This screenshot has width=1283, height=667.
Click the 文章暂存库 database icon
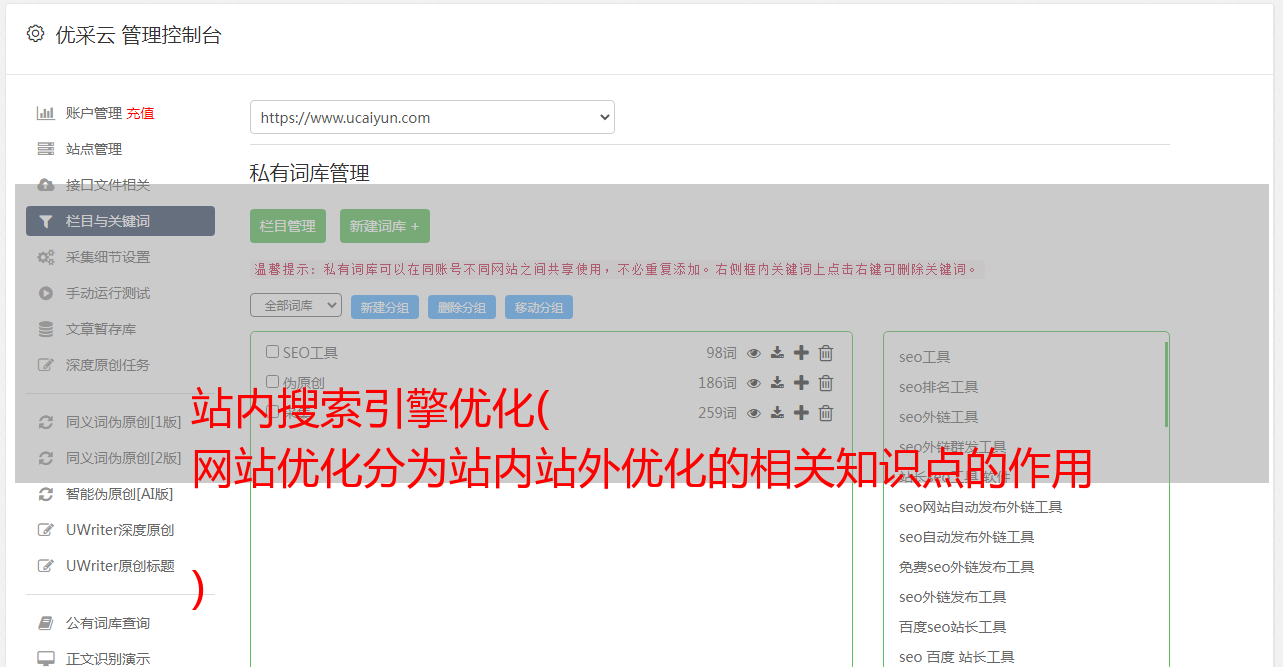(46, 329)
